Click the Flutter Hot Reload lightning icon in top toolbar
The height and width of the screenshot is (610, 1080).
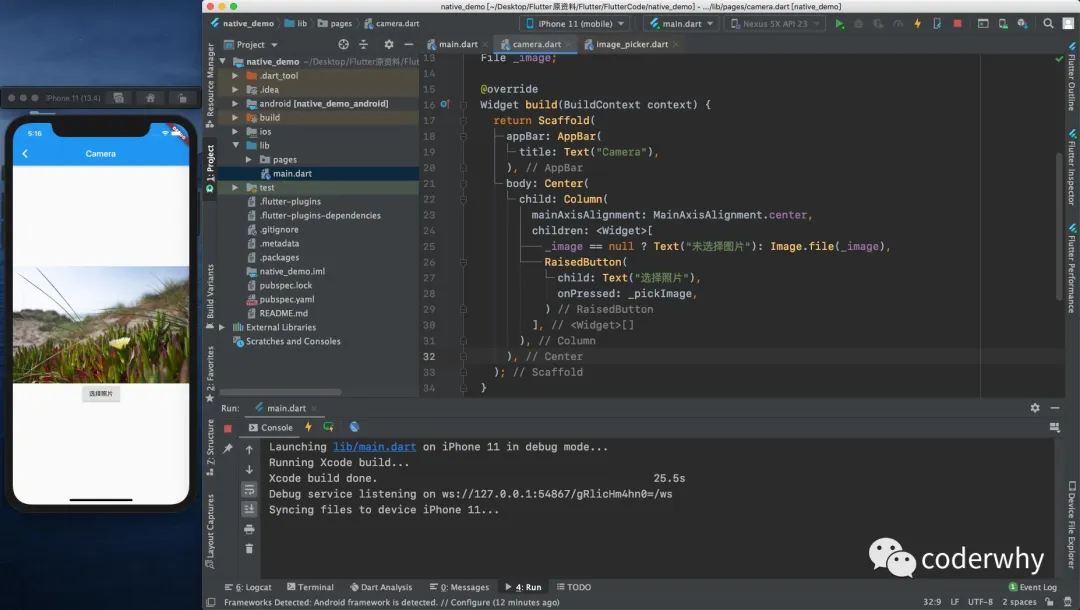917,23
